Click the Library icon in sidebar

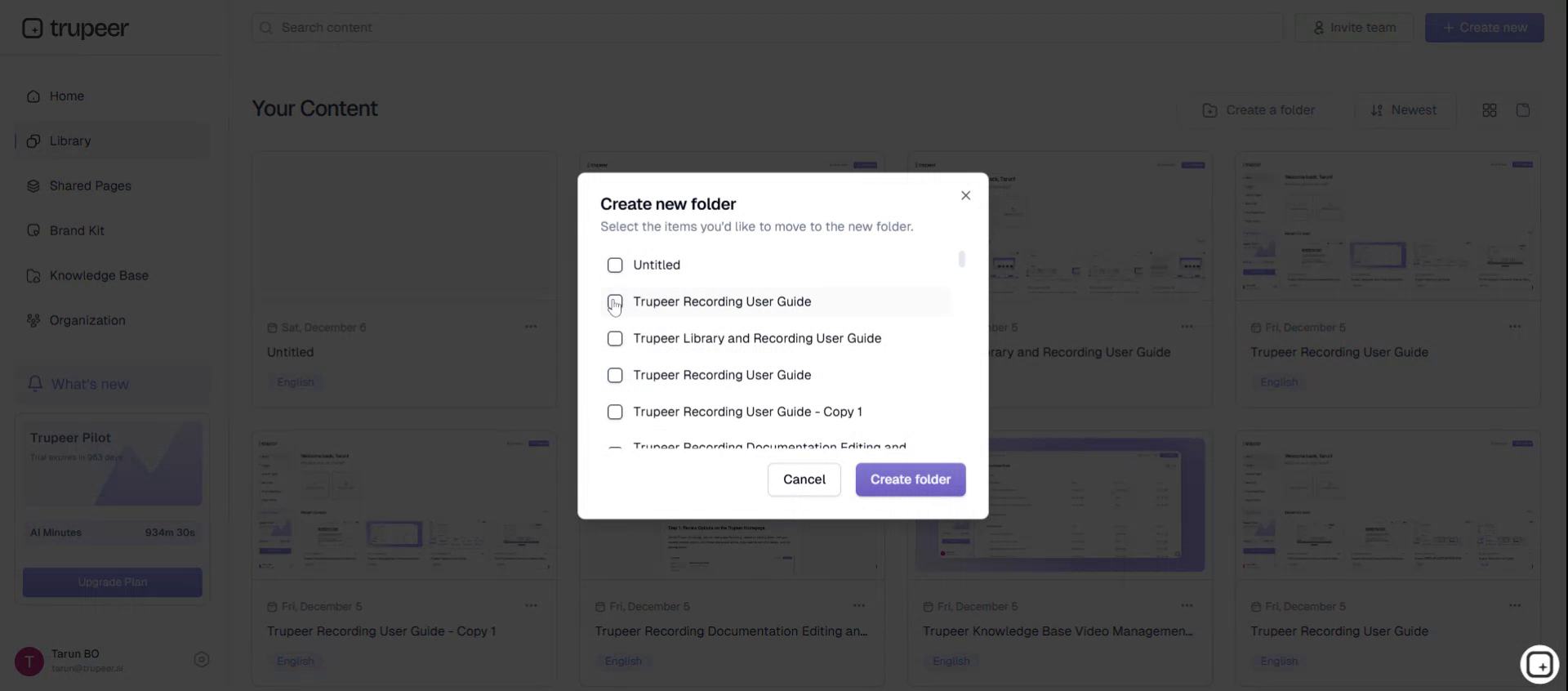[x=33, y=141]
